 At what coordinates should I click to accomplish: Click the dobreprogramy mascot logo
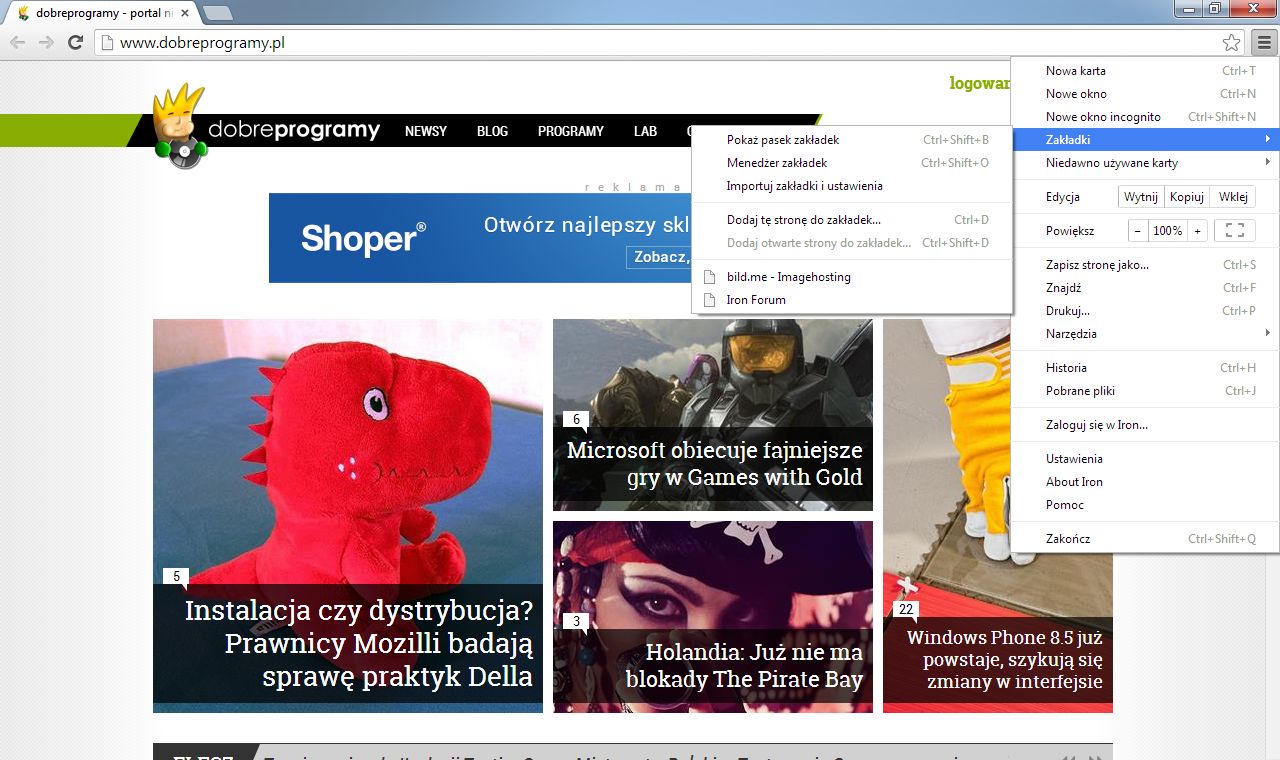[x=180, y=127]
